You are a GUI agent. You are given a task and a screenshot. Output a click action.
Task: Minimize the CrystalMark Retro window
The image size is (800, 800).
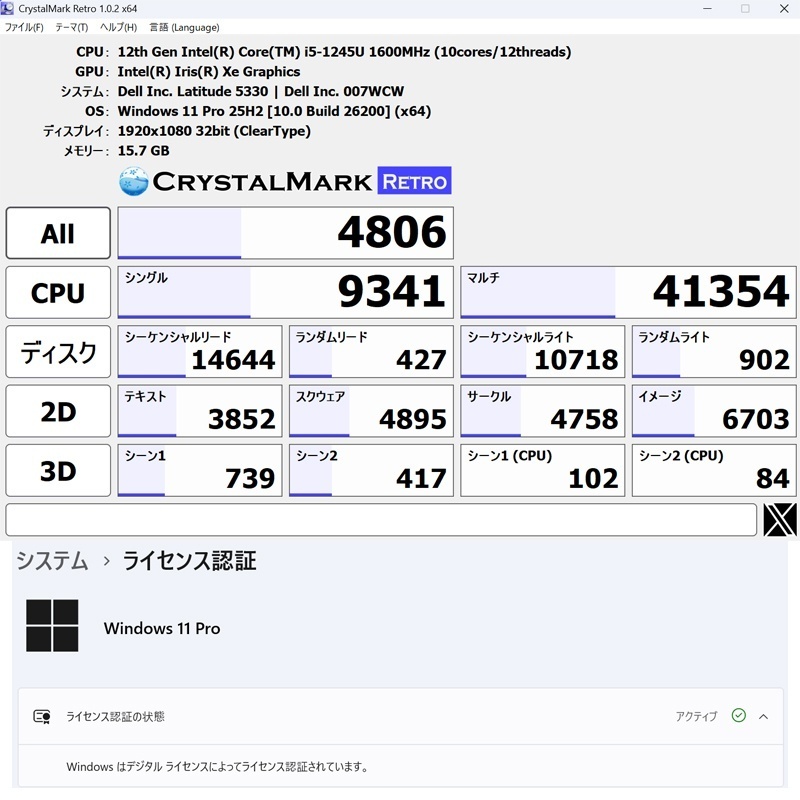coord(707,9)
